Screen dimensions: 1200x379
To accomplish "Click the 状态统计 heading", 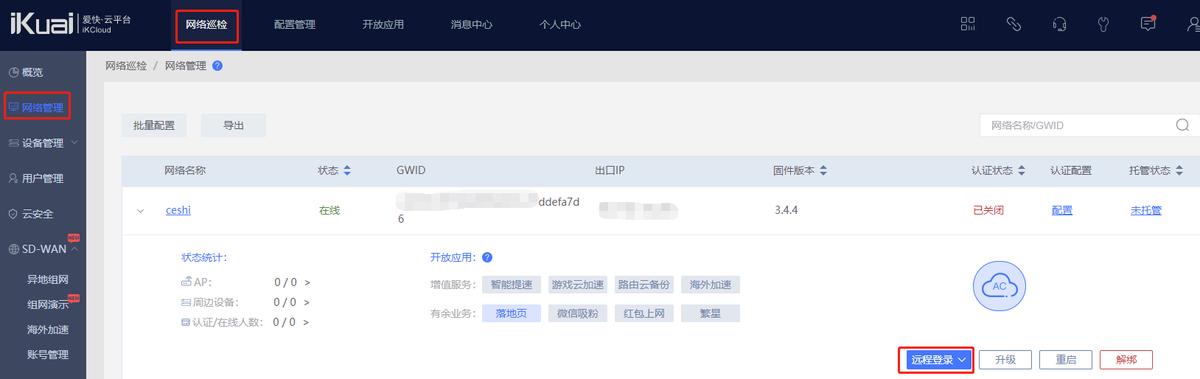I will 204,258.
